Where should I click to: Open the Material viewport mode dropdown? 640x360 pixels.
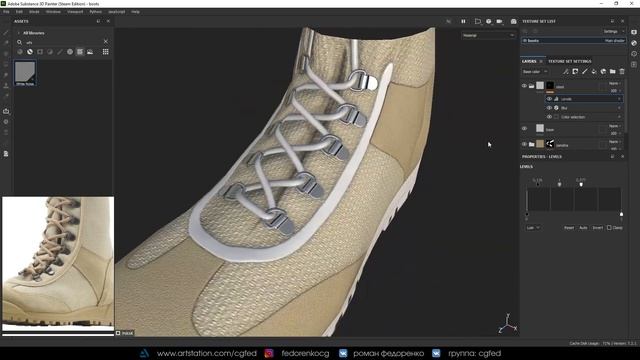pos(489,36)
